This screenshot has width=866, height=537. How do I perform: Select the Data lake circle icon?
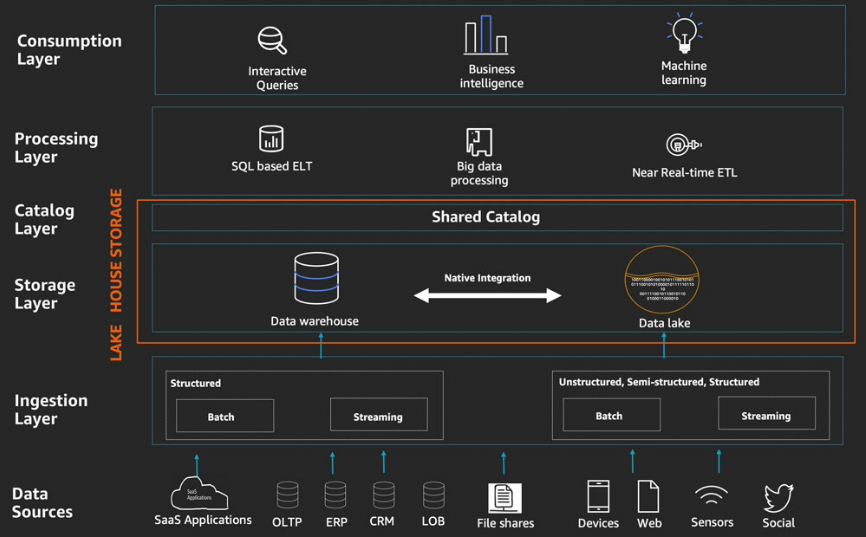coord(662,280)
